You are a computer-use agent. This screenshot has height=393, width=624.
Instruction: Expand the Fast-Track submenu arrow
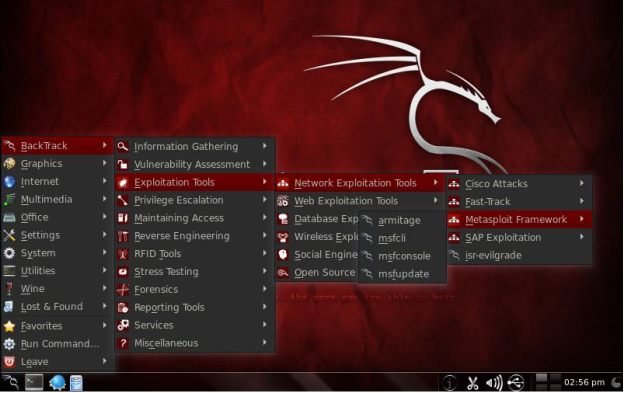[x=582, y=201]
